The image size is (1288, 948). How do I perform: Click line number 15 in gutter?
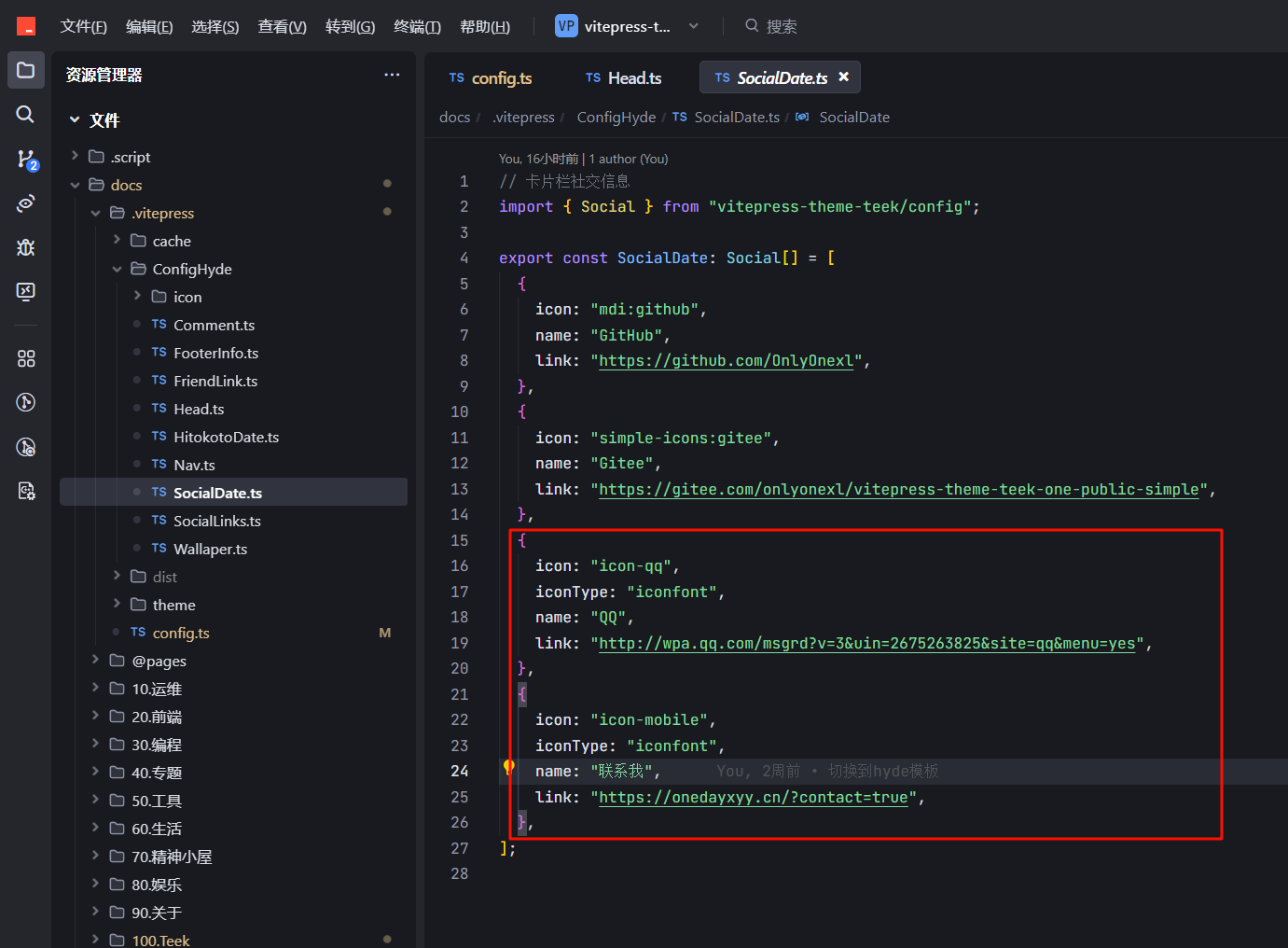coord(460,540)
